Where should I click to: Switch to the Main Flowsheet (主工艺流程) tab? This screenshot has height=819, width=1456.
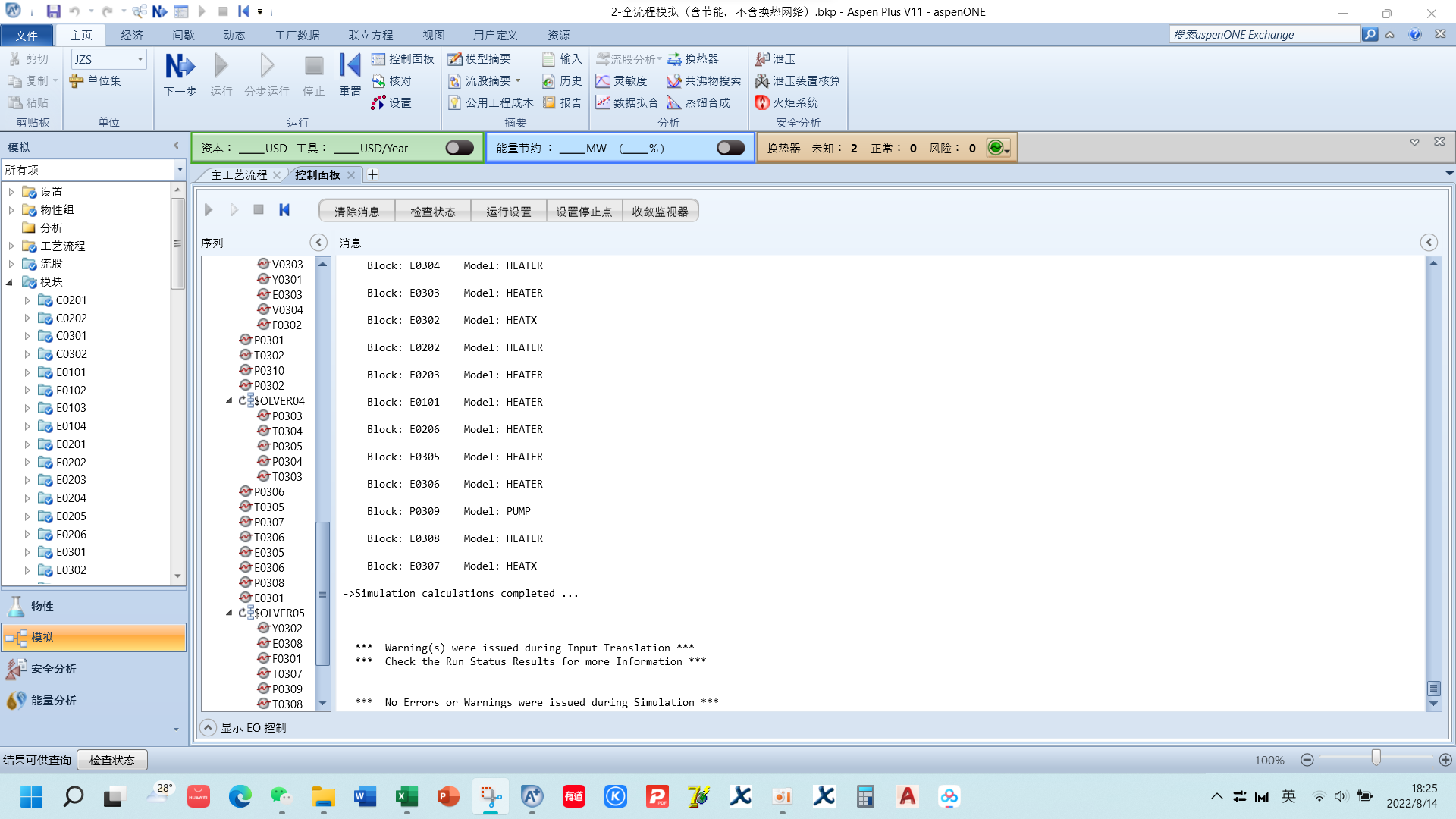pos(239,175)
